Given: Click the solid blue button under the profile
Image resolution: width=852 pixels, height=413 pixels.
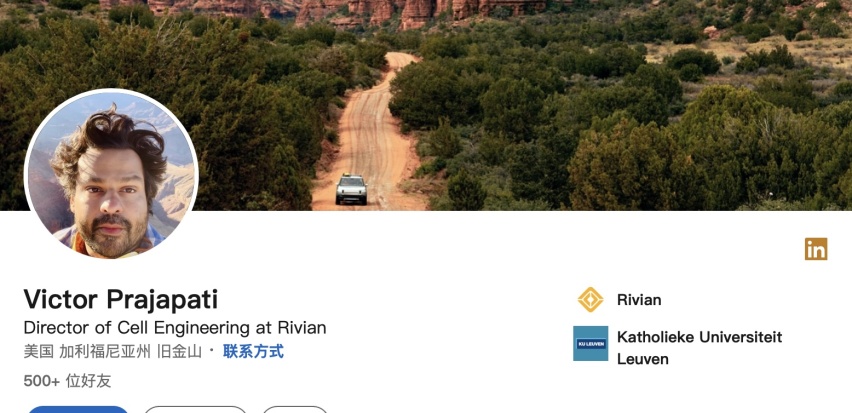Looking at the screenshot, I should pyautogui.click(x=78, y=409).
